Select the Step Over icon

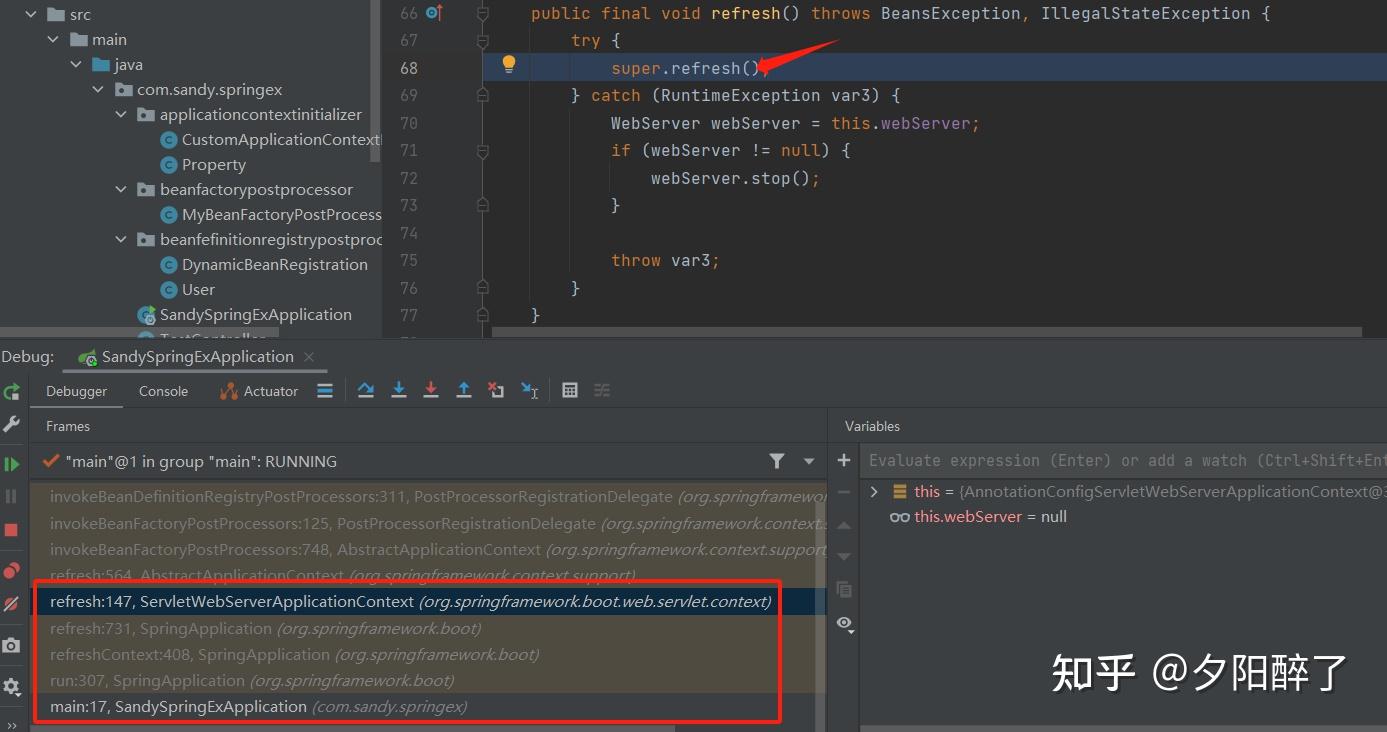click(x=366, y=390)
